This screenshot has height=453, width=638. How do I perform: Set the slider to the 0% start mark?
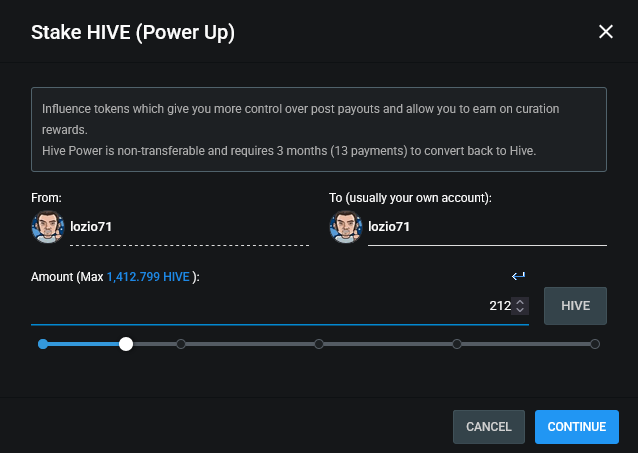click(x=43, y=344)
